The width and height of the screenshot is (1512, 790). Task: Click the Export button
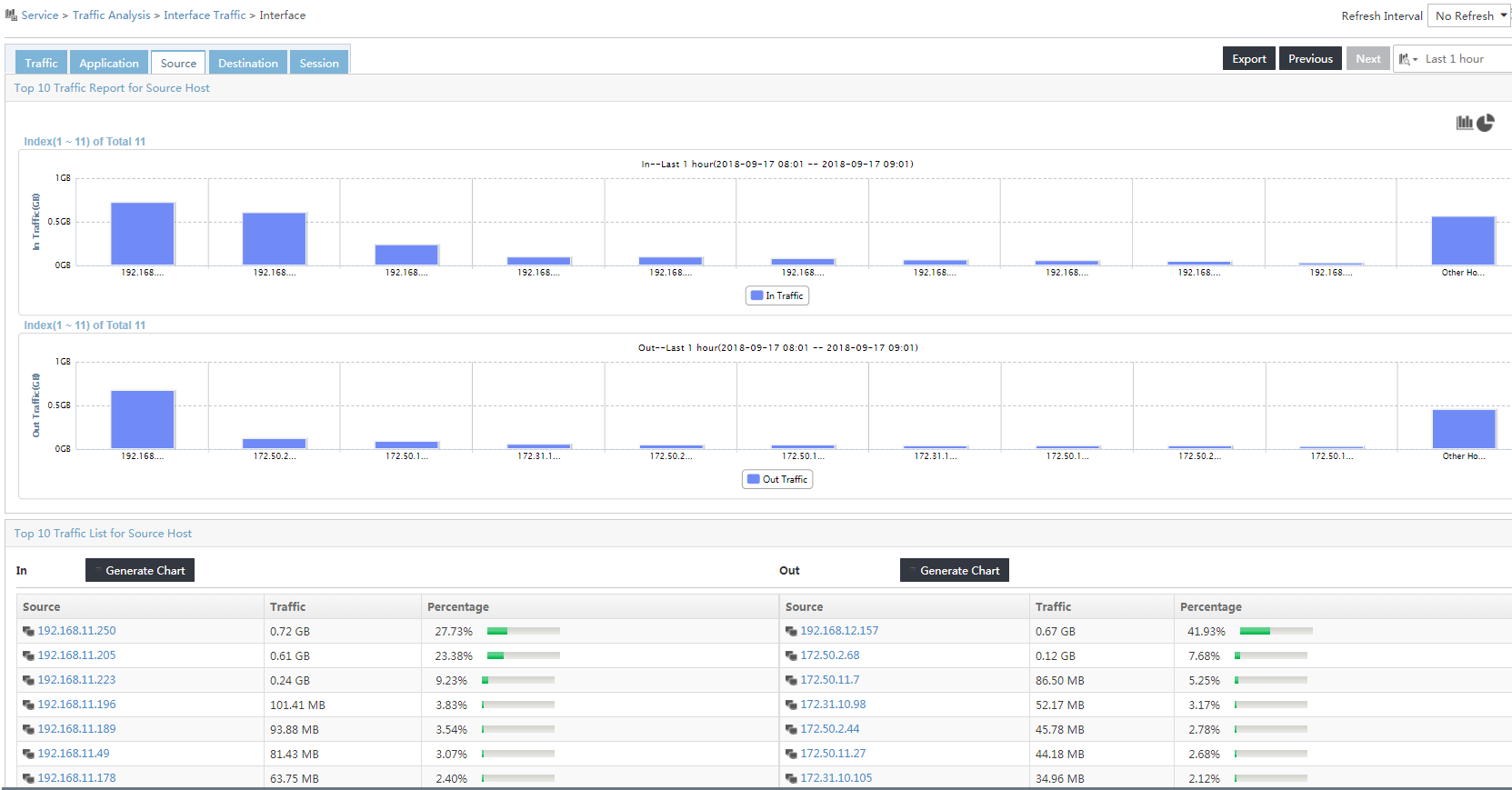click(1249, 58)
